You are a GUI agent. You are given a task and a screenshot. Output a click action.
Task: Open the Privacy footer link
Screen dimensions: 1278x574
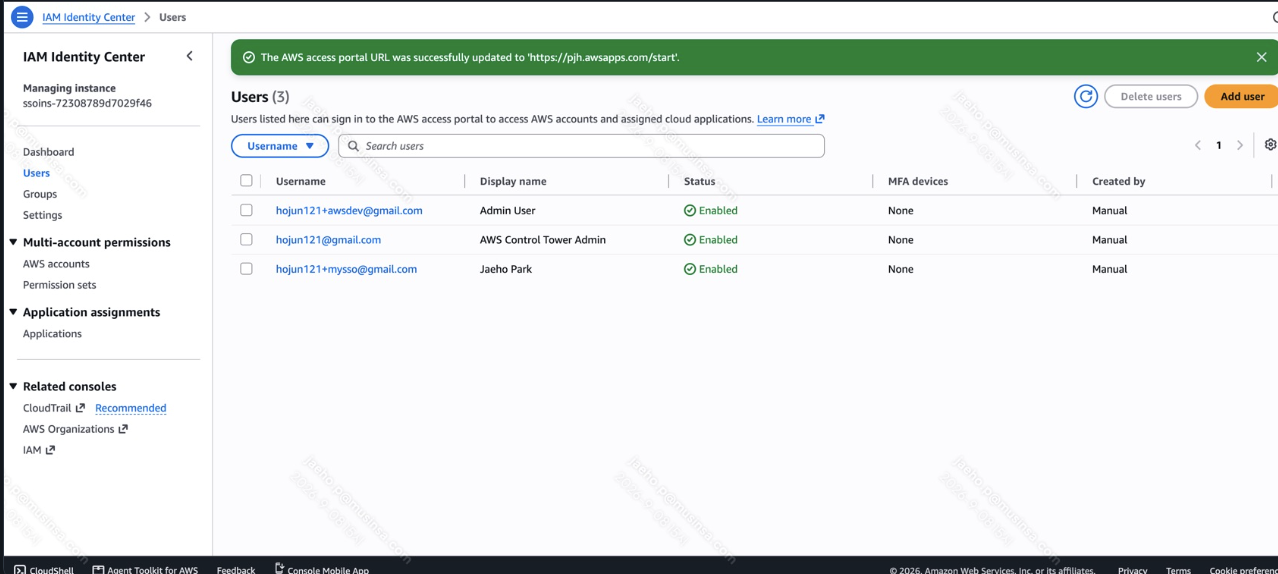click(1132, 570)
